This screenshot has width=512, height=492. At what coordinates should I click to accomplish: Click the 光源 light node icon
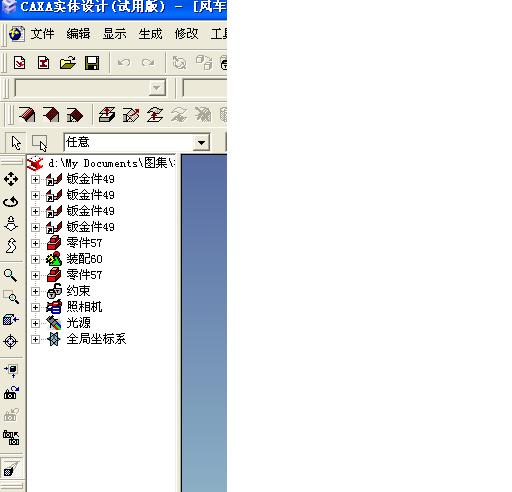[54, 323]
